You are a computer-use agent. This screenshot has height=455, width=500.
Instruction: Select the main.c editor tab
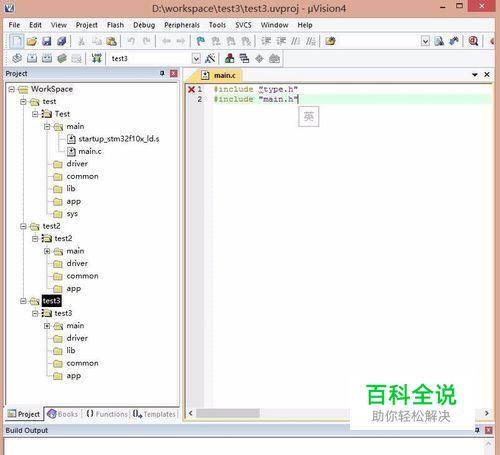tap(219, 76)
